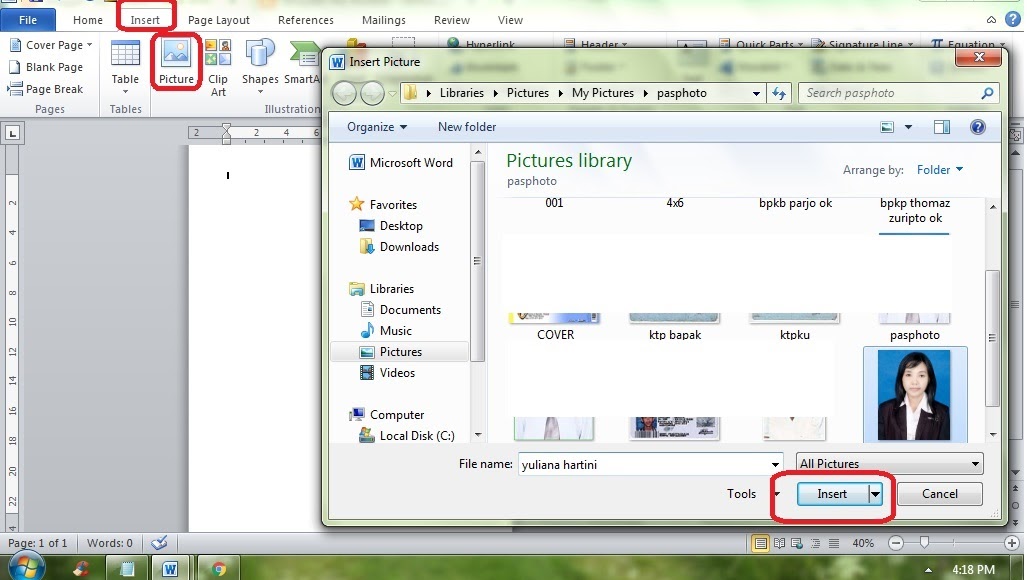Switch to the Review tab
The height and width of the screenshot is (580, 1032).
tap(452, 20)
